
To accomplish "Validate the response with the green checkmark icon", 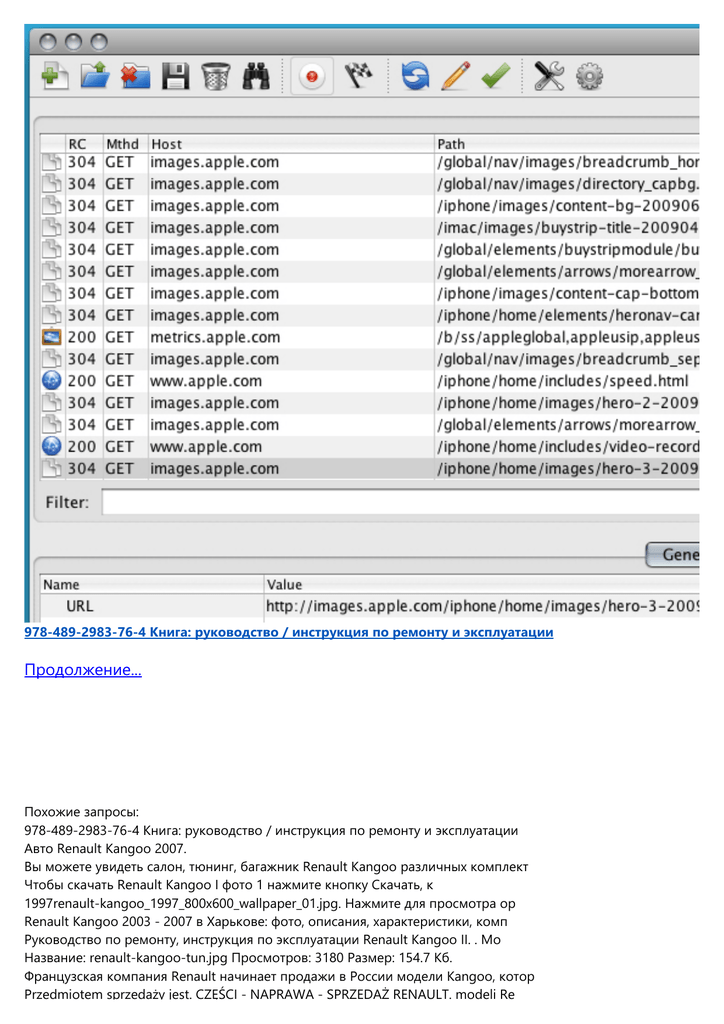I will (495, 76).
